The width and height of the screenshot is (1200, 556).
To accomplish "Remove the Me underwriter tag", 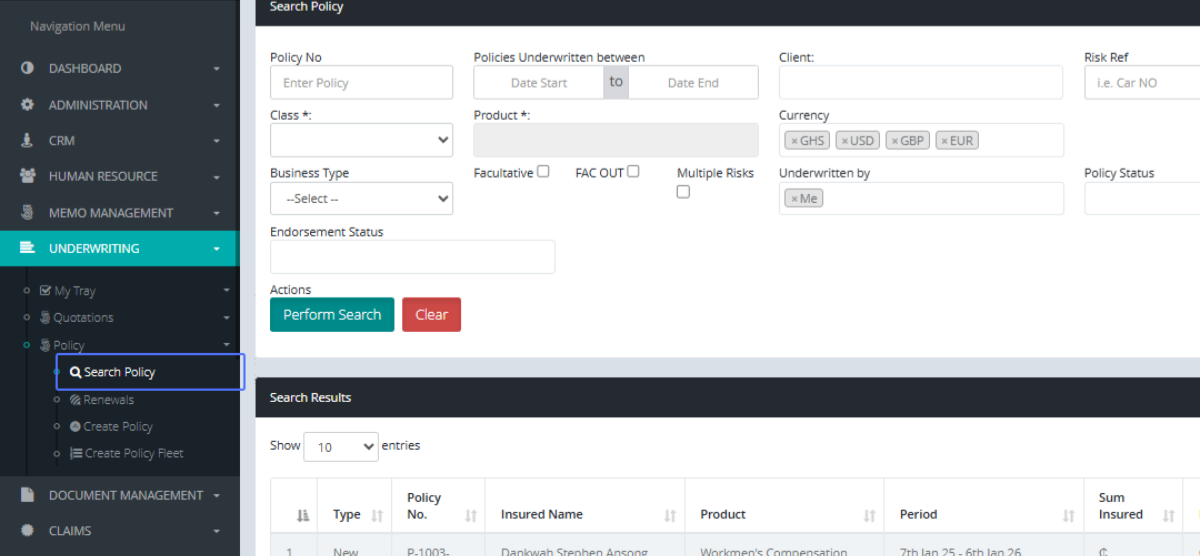I will [794, 199].
